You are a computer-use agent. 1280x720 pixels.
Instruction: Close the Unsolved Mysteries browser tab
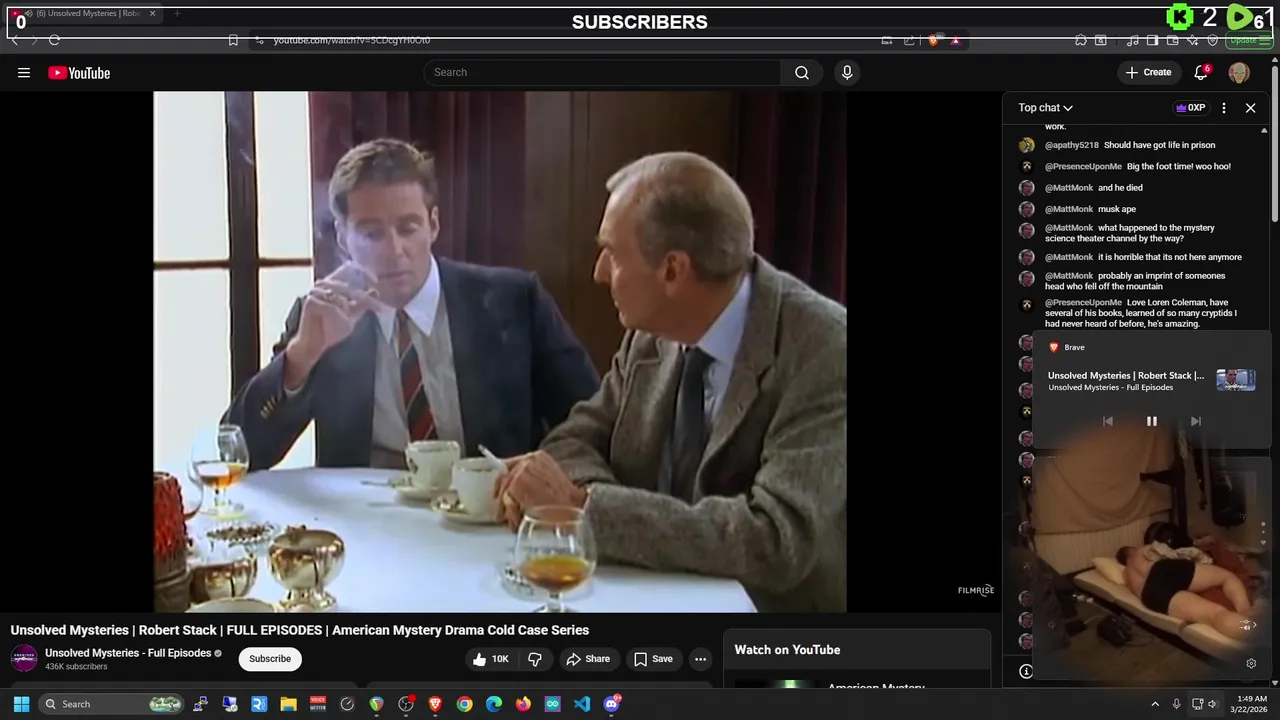[x=152, y=13]
